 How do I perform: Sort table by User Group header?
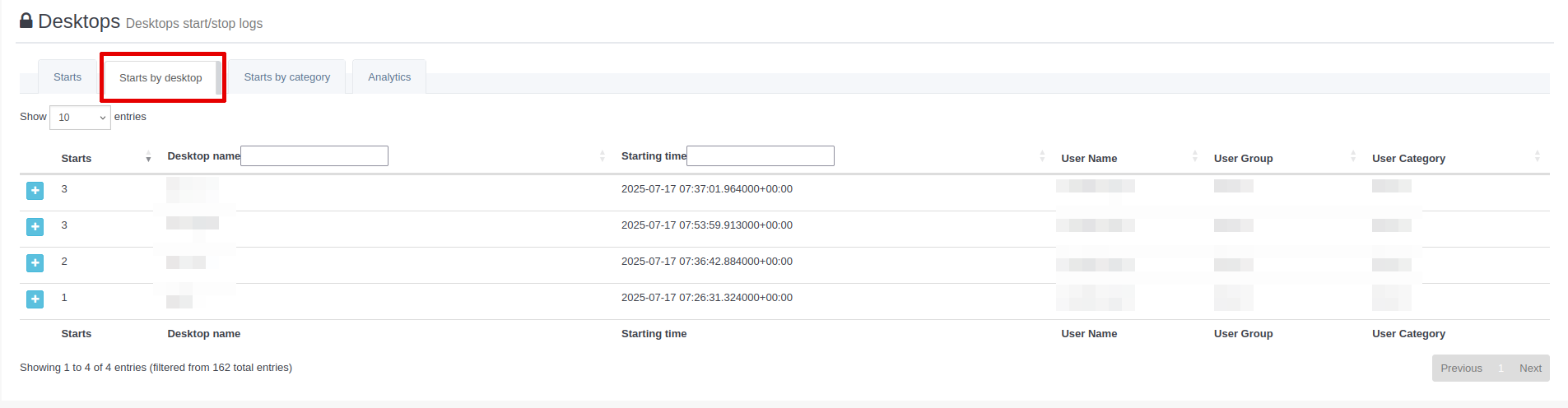coord(1243,158)
